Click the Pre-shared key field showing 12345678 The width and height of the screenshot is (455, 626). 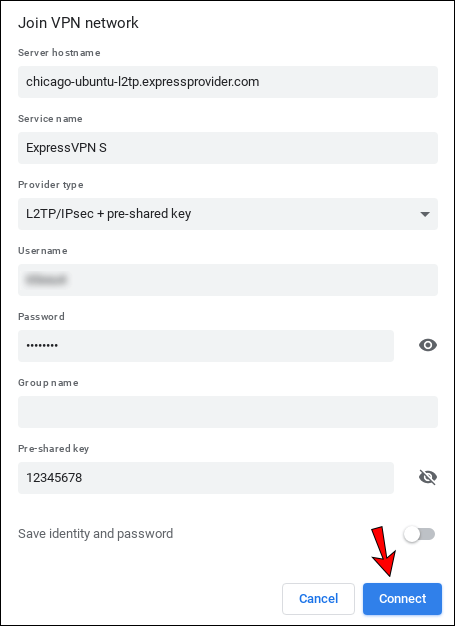[206, 478]
